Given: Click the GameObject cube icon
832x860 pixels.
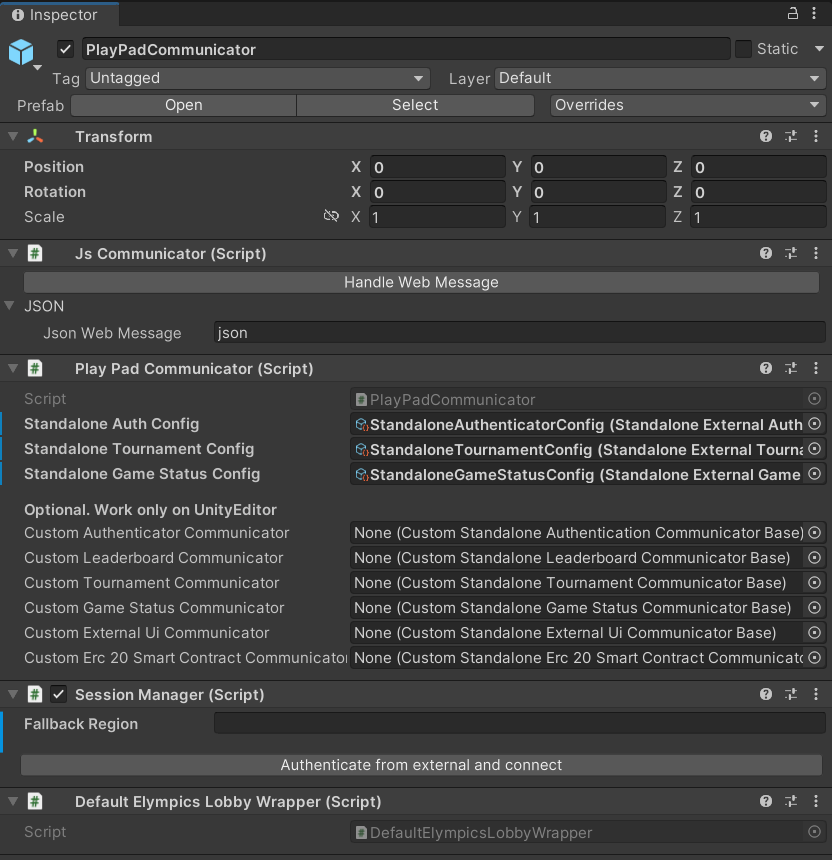Looking at the screenshot, I should [x=21, y=52].
